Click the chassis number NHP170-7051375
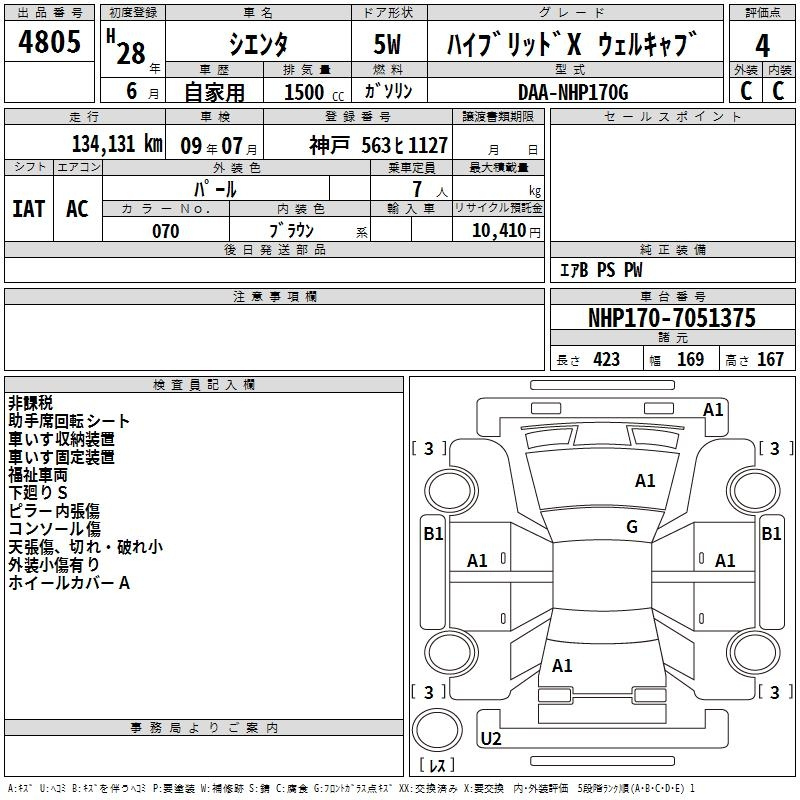The image size is (800, 800). 671,318
